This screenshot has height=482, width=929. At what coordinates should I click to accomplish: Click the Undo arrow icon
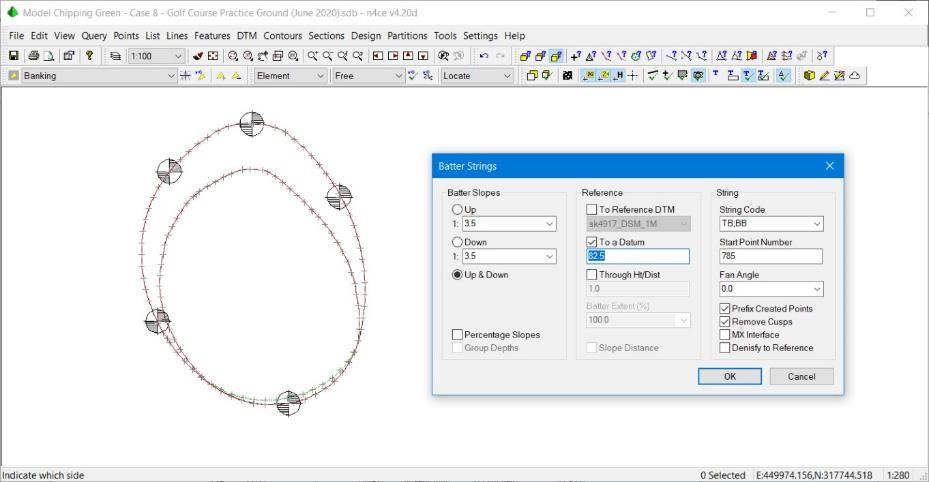484,56
